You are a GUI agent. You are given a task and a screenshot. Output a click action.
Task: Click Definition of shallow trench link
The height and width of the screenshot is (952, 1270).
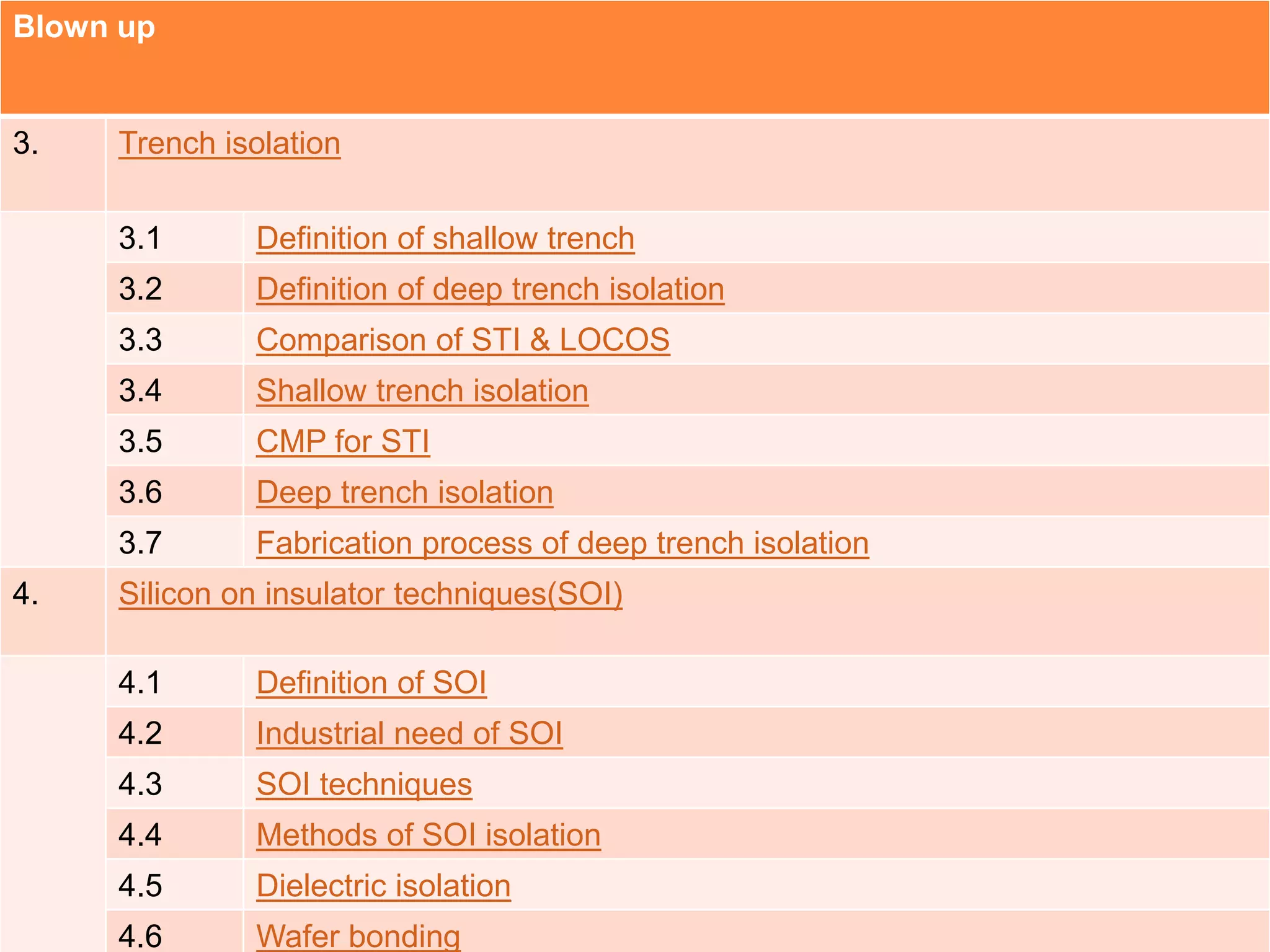pos(445,239)
